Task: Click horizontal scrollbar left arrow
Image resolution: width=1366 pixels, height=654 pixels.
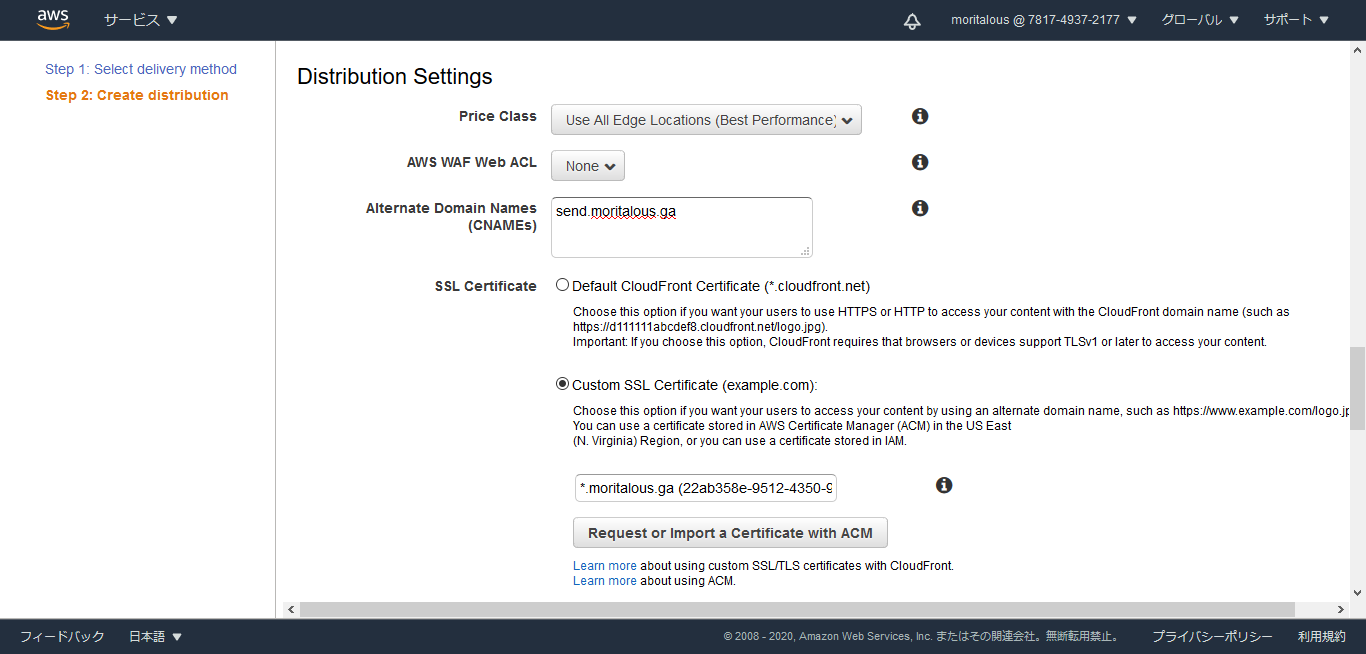Action: (291, 609)
